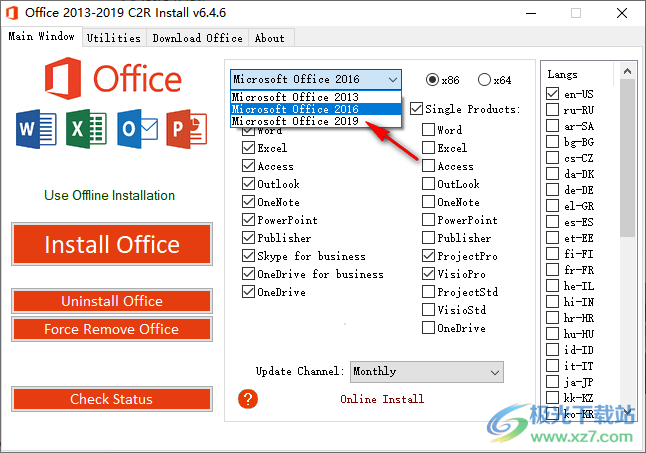Select the x86 architecture radio button
The width and height of the screenshot is (646, 453).
pos(432,79)
